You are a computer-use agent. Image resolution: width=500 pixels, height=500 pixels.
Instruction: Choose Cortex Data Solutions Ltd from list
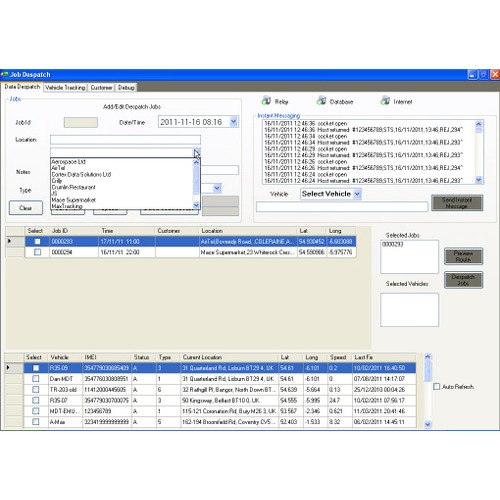pos(81,174)
